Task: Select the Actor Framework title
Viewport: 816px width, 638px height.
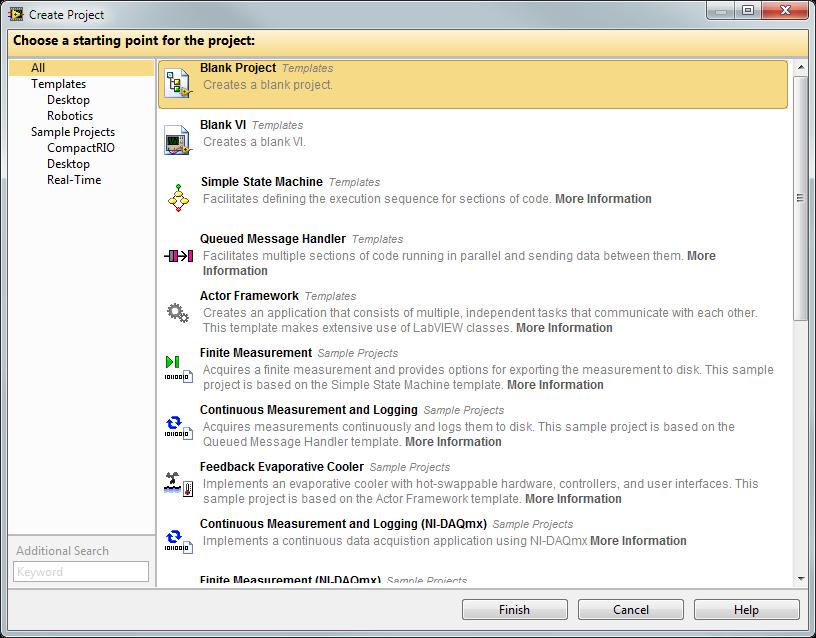Action: (x=249, y=296)
